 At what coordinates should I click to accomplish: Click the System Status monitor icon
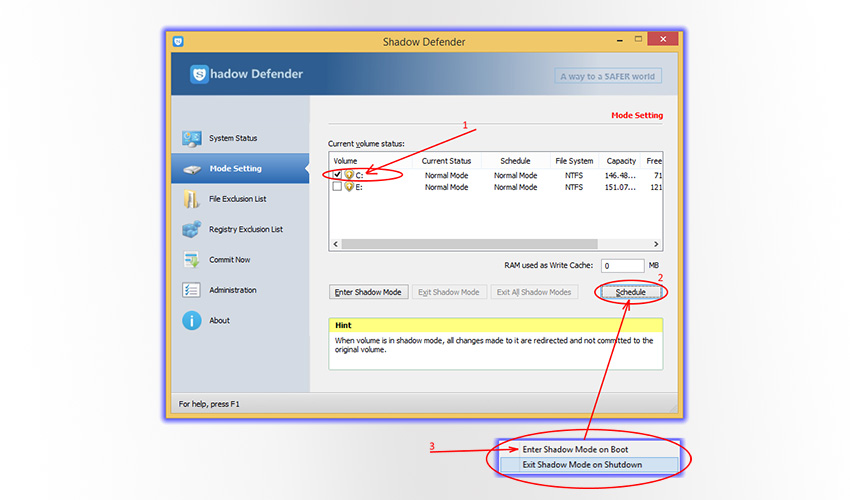tap(191, 139)
